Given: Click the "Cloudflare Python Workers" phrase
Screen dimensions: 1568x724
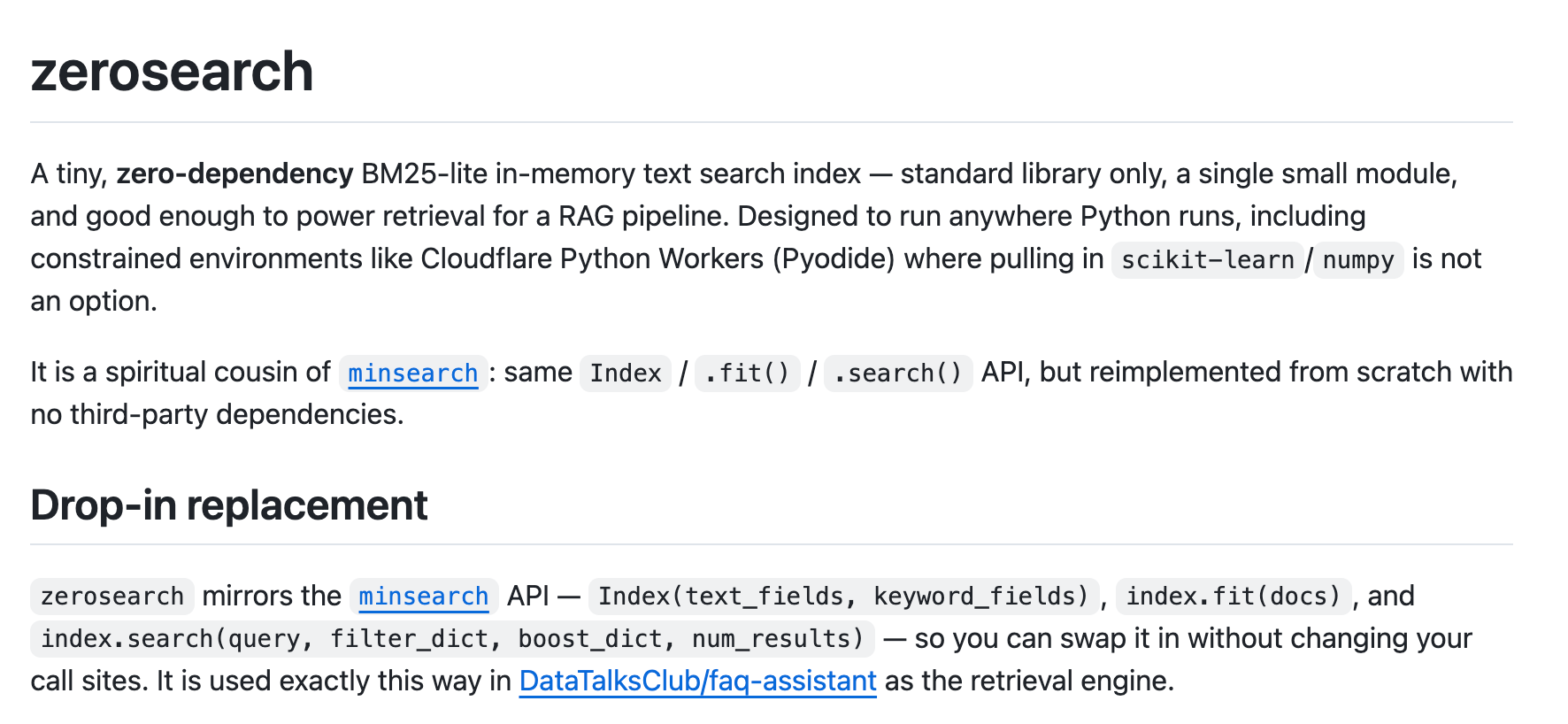Looking at the screenshot, I should coord(592,258).
